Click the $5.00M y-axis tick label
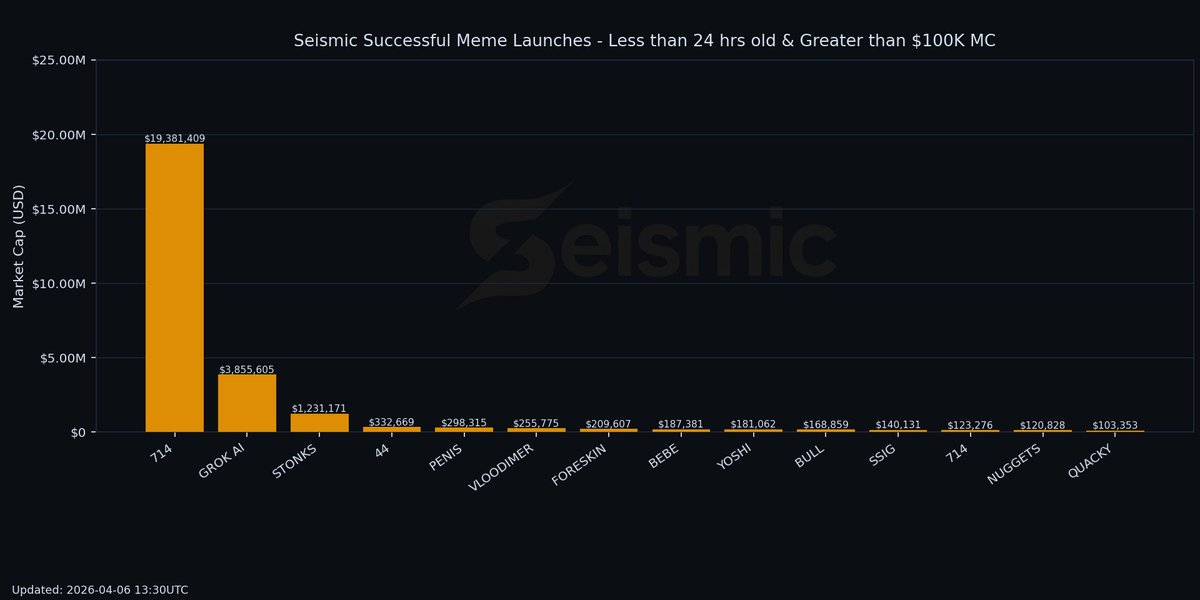The image size is (1200, 600). [x=63, y=358]
